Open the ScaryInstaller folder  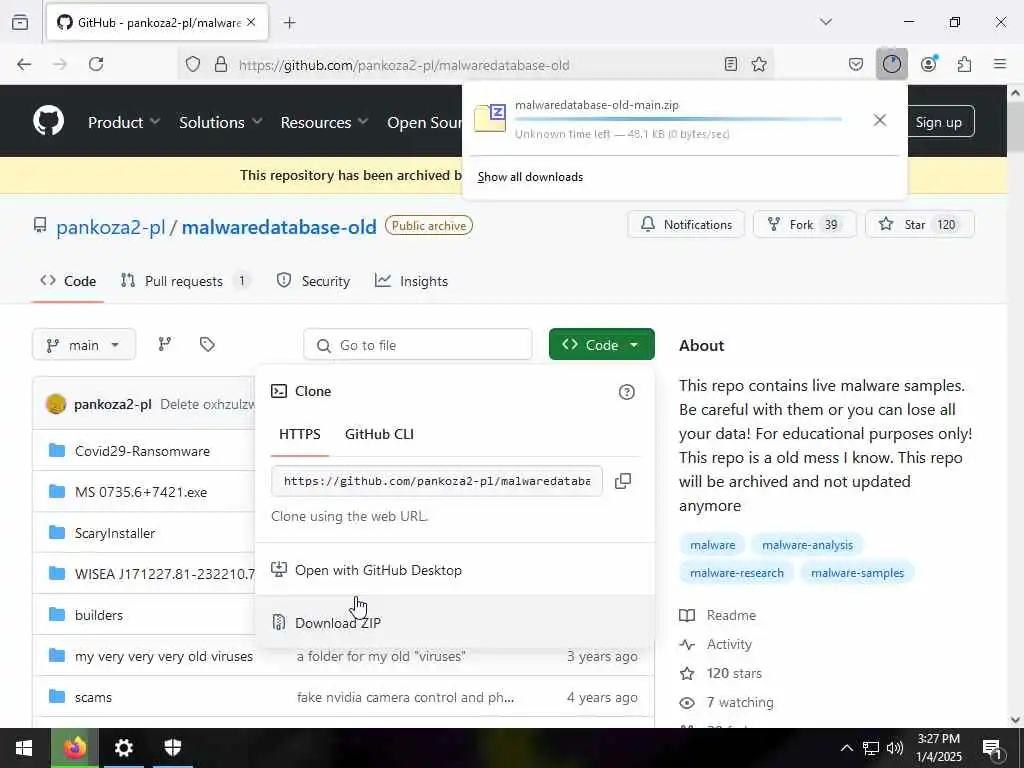(x=115, y=533)
